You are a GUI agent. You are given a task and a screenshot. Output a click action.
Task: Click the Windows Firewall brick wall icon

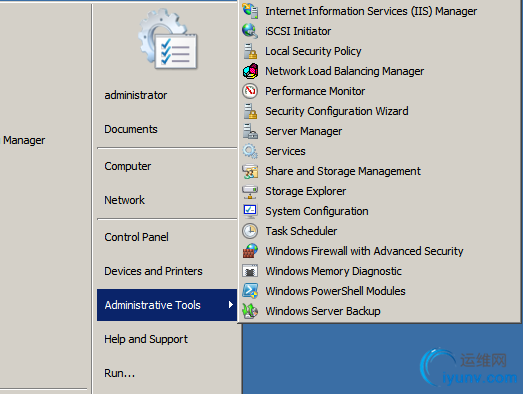pos(250,251)
